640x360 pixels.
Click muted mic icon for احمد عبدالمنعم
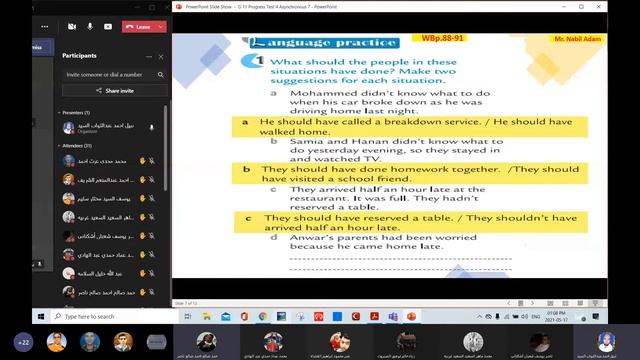pyautogui.click(x=152, y=180)
